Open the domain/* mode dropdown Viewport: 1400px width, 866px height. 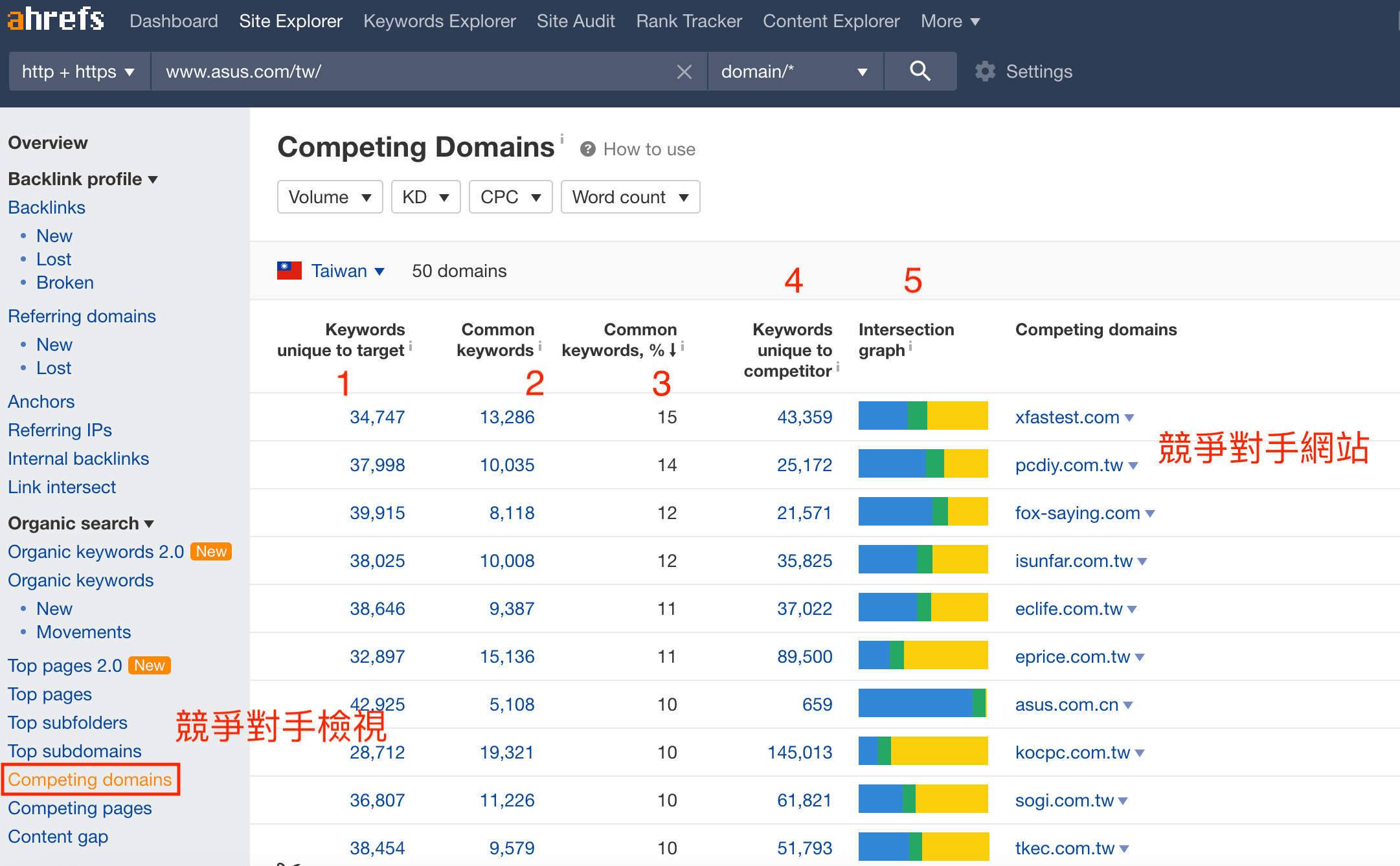[795, 71]
